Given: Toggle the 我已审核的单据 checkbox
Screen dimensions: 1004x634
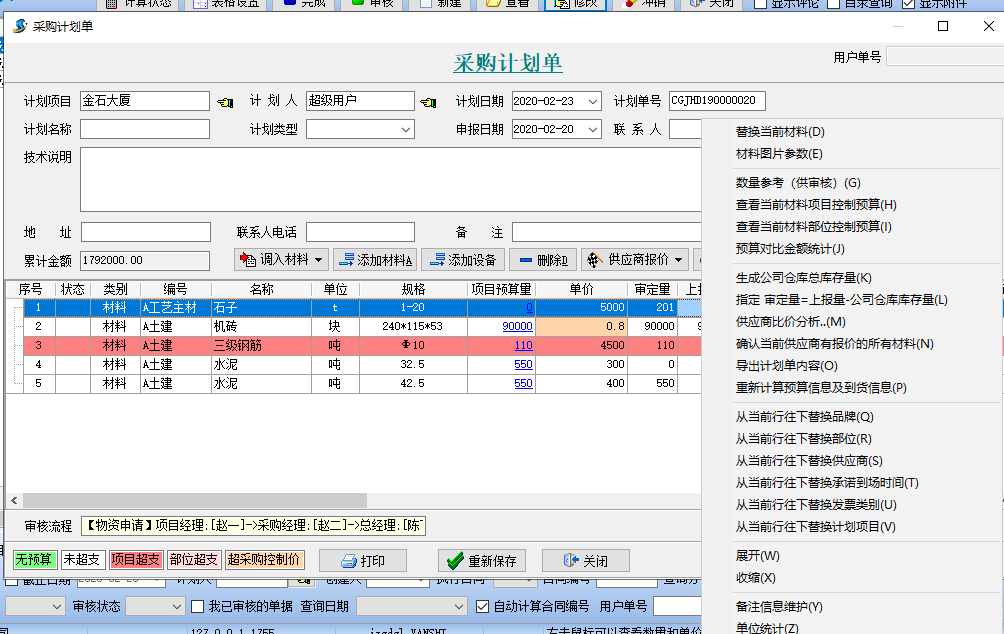Looking at the screenshot, I should tap(197, 606).
